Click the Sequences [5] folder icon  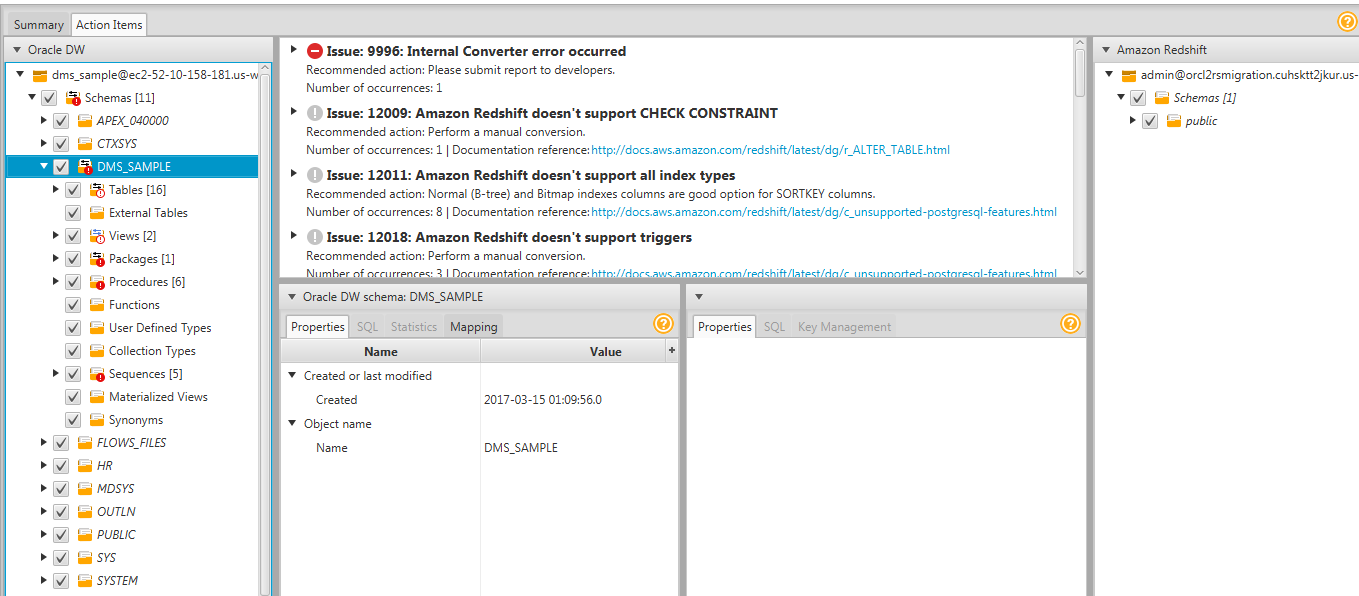97,374
